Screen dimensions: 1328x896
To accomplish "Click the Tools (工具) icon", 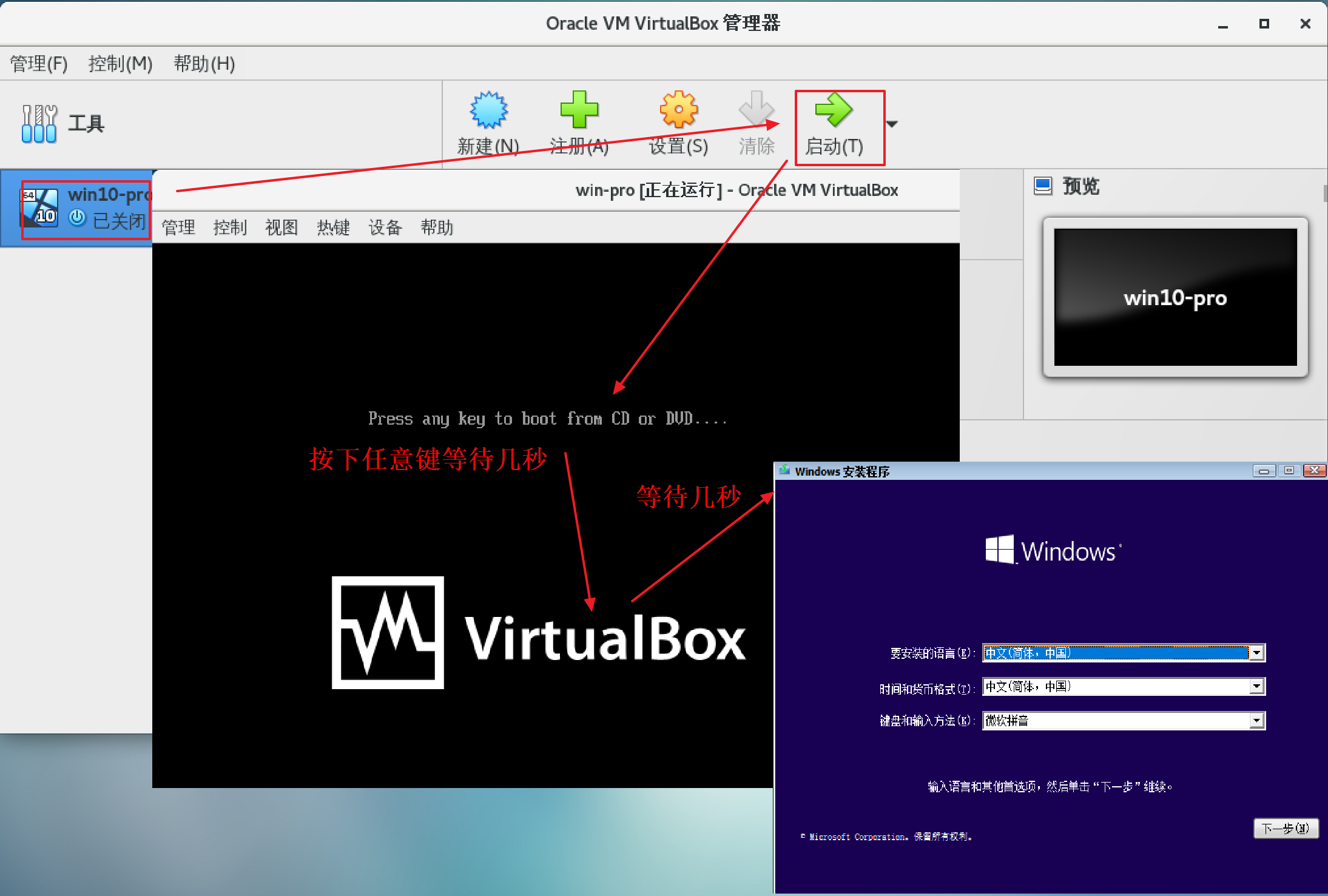I will 39,124.
